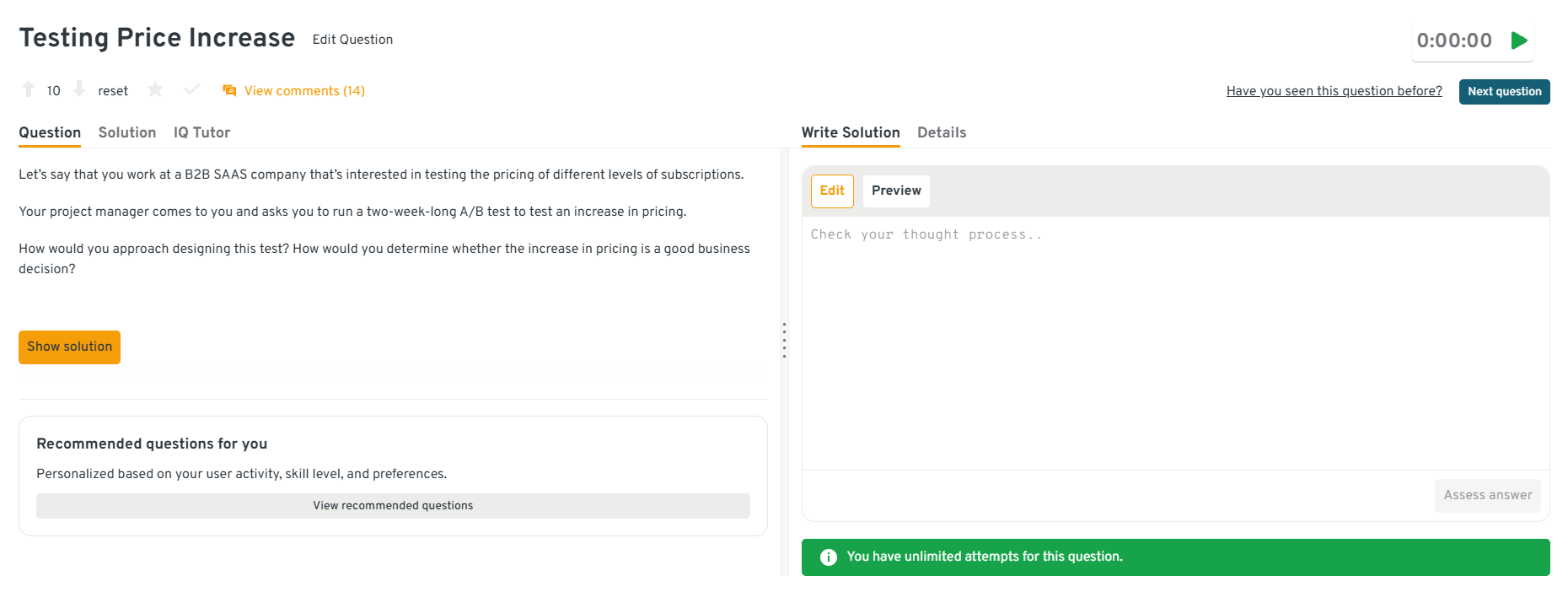Go to Next question
Viewport: 1568px width, 597px height.
click(1504, 92)
